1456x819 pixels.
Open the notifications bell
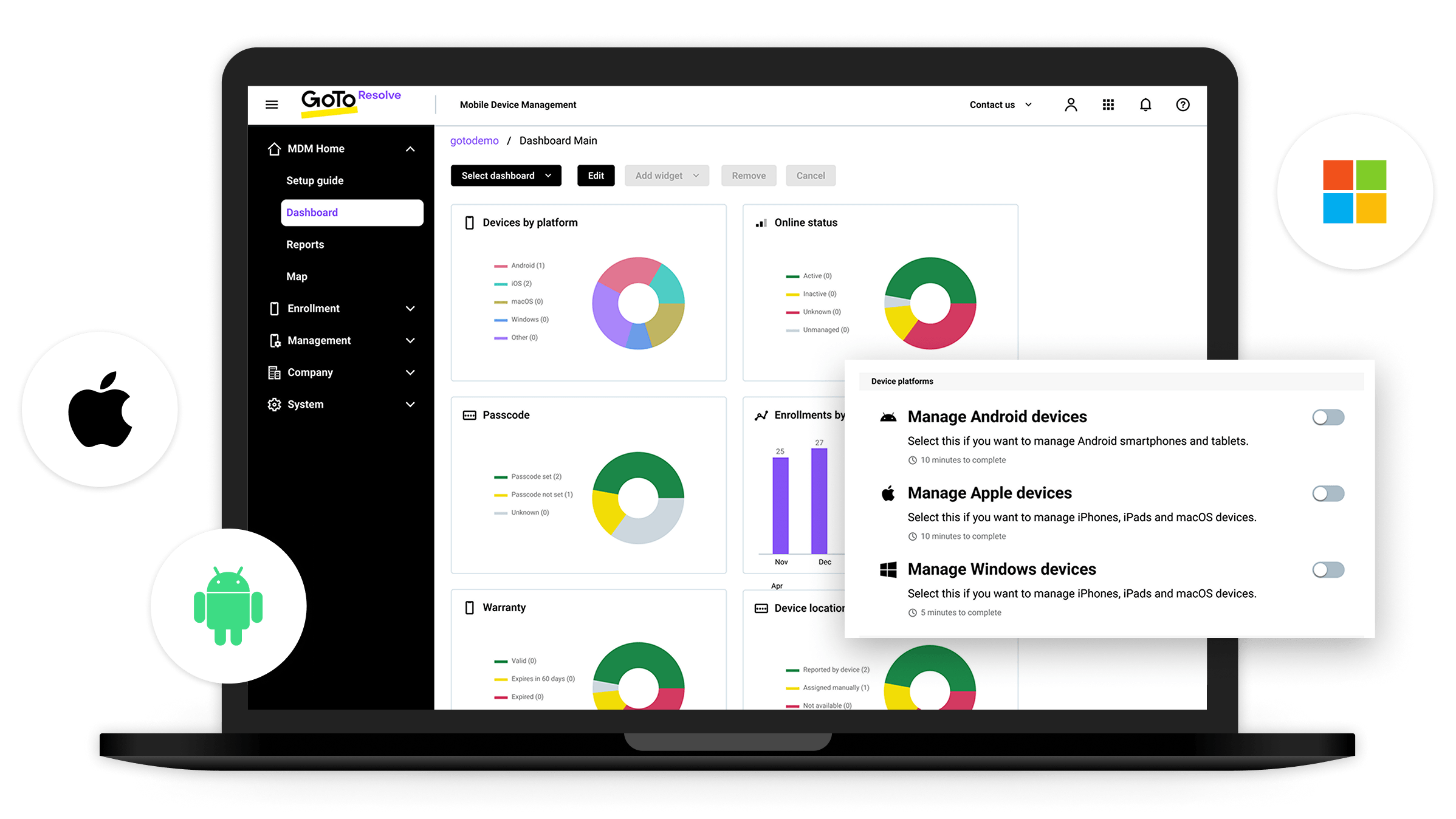click(1145, 105)
